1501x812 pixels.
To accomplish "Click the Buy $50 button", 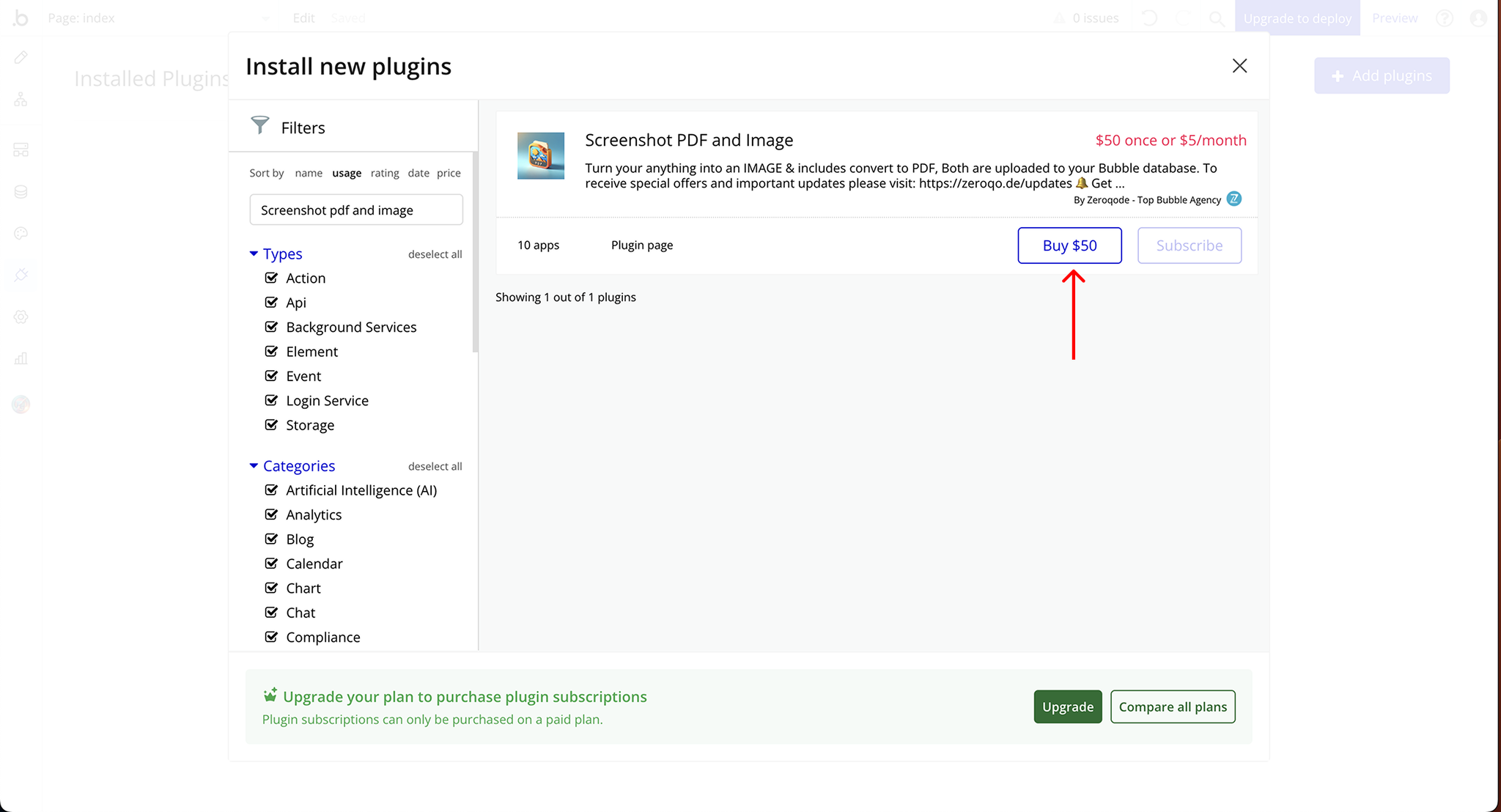I will click(x=1069, y=246).
